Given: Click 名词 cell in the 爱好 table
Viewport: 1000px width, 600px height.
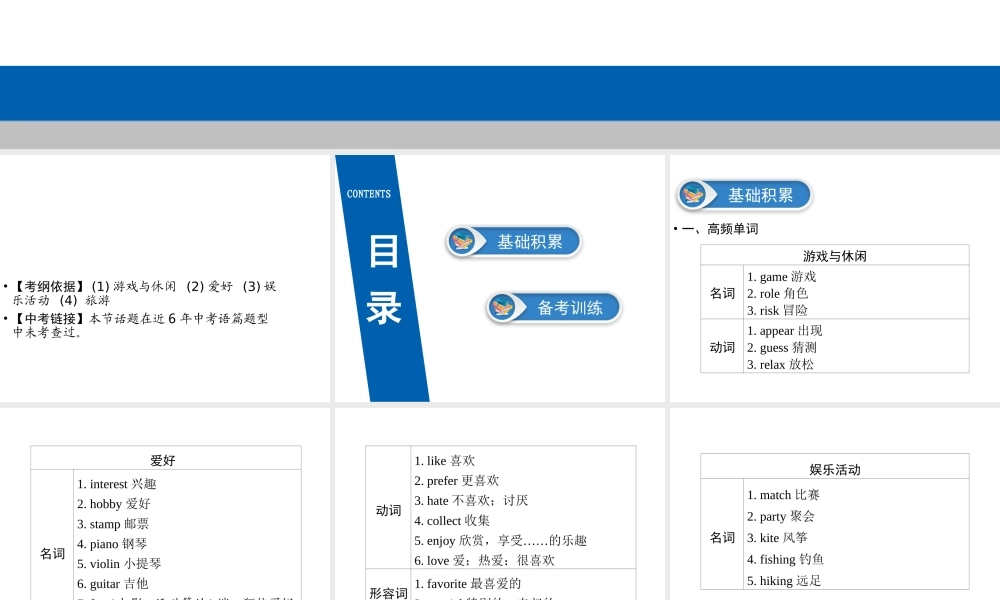Looking at the screenshot, I should (x=52, y=553).
